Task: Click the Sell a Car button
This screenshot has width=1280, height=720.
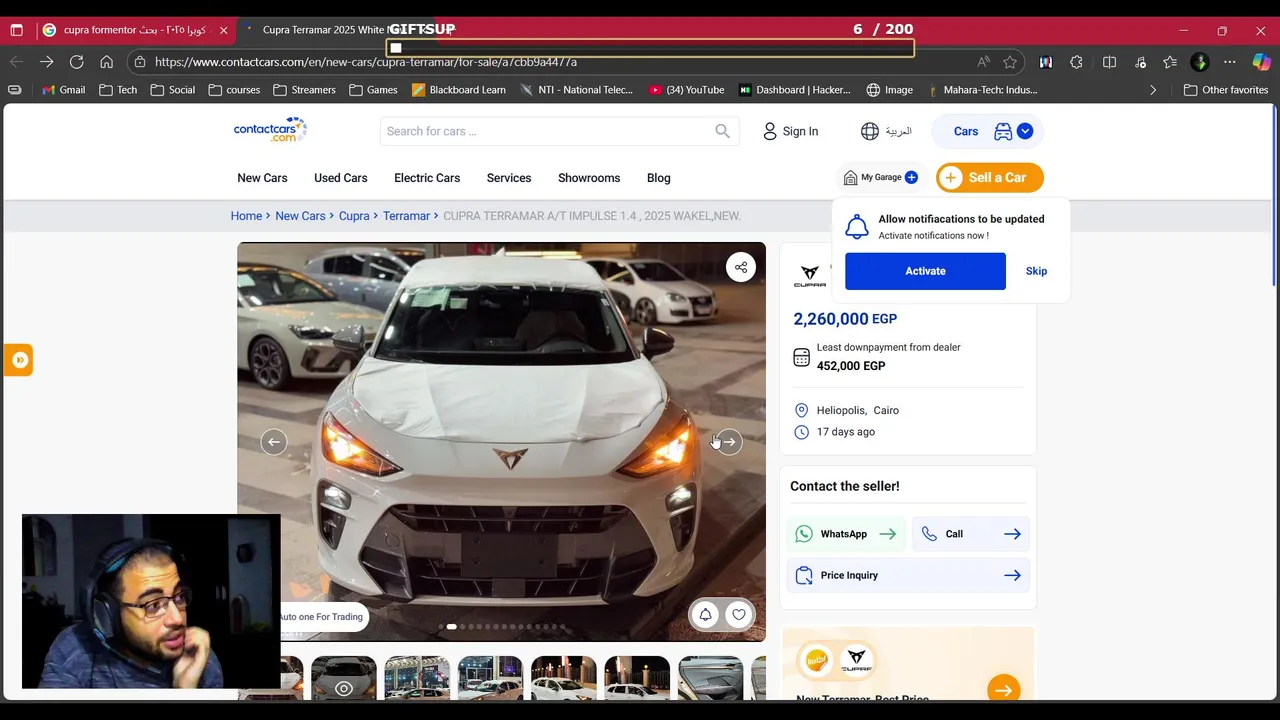Action: (990, 178)
